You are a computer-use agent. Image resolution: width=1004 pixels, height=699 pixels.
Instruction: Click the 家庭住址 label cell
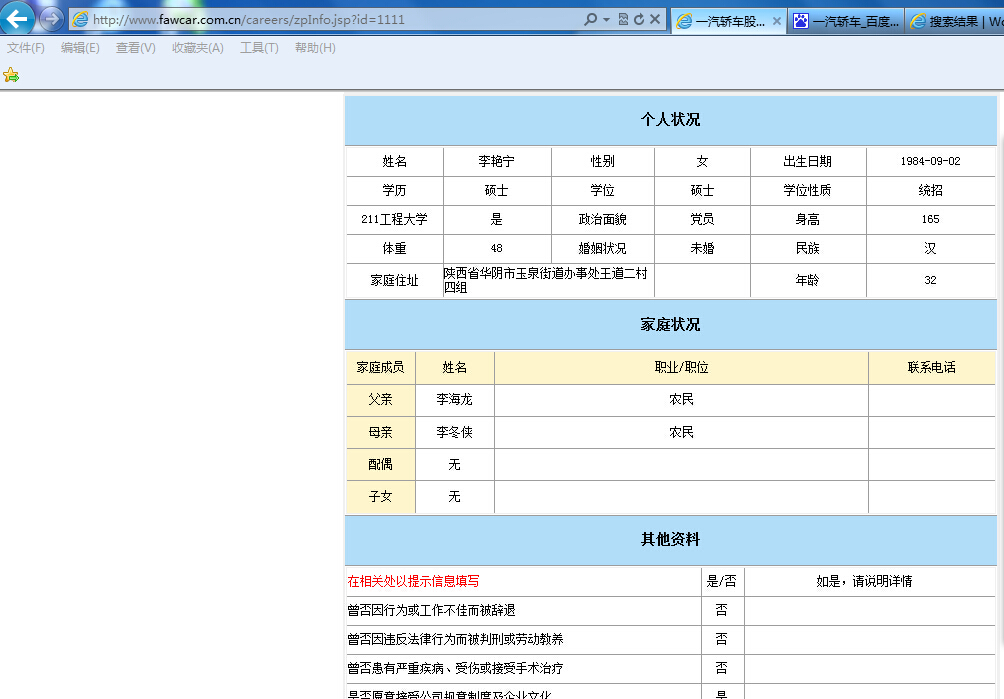394,280
